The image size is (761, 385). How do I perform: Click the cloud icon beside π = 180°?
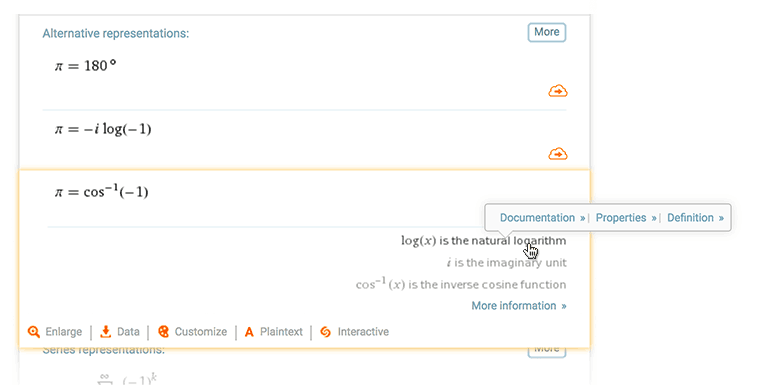558,91
